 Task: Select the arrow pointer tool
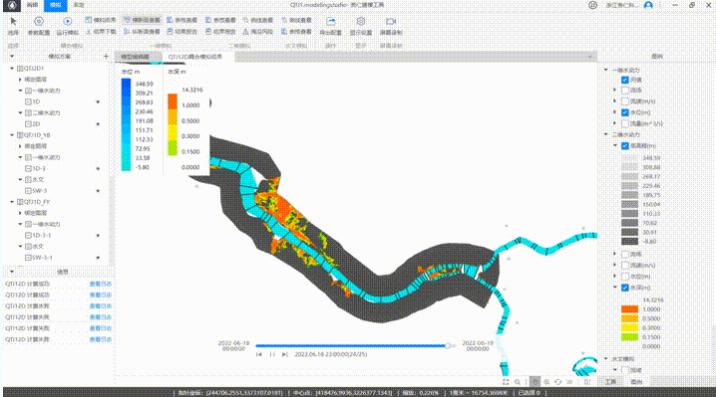tap(13, 21)
